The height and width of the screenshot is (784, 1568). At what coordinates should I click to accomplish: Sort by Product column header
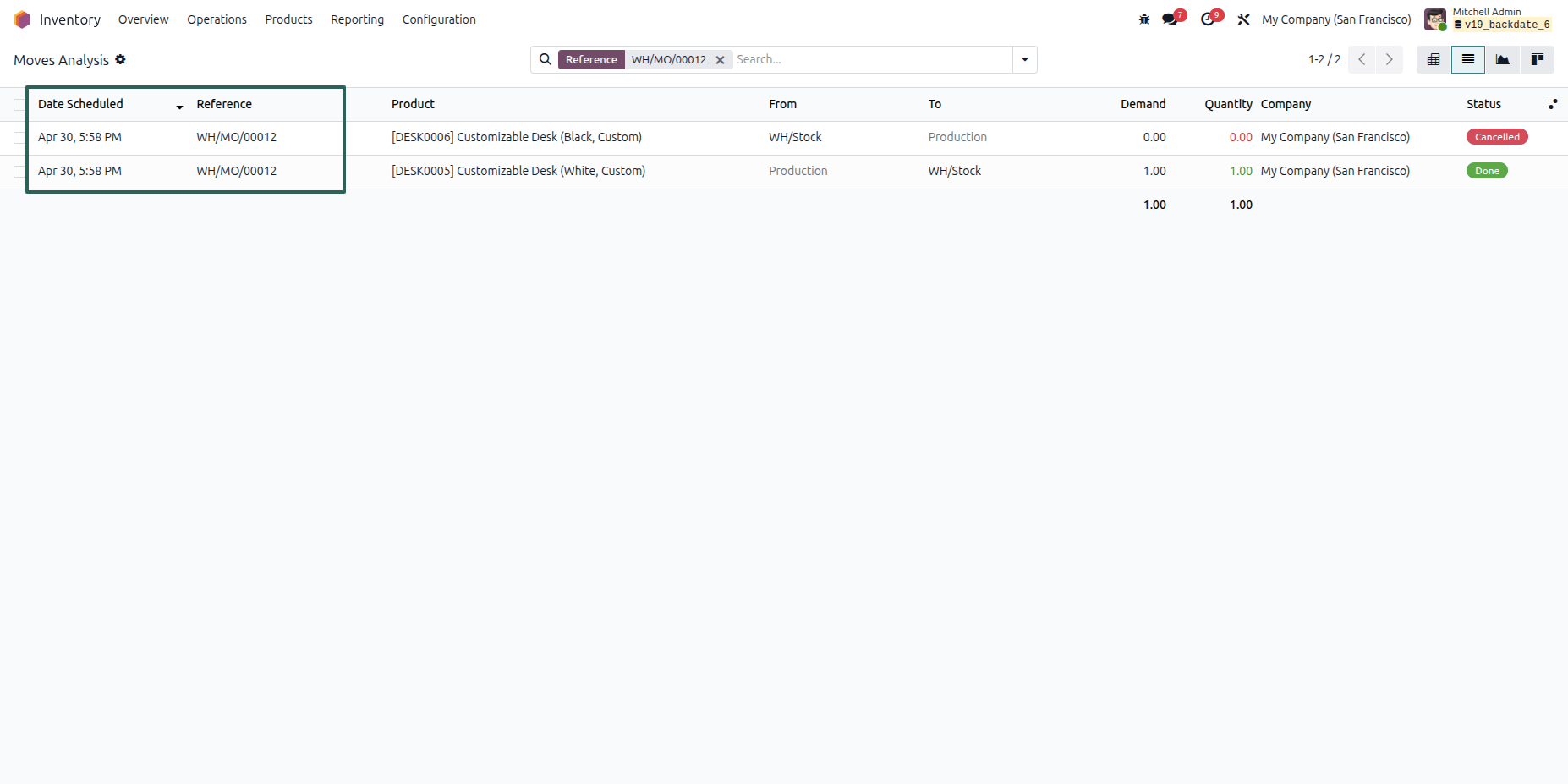(x=413, y=104)
